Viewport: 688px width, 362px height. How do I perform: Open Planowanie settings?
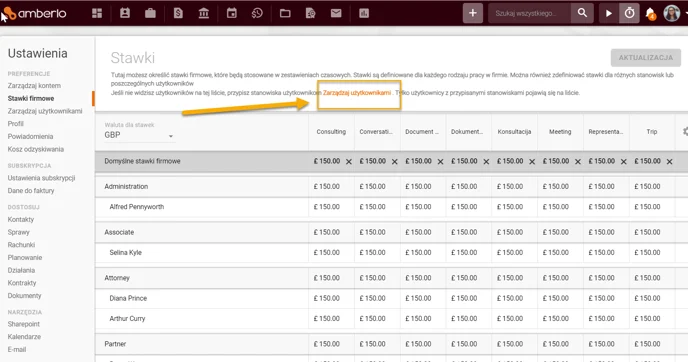coord(25,258)
